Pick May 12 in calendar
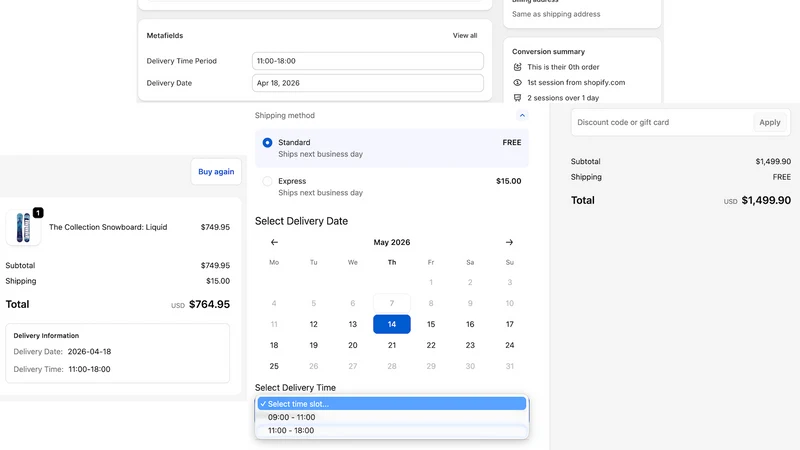800x450 pixels. point(313,324)
